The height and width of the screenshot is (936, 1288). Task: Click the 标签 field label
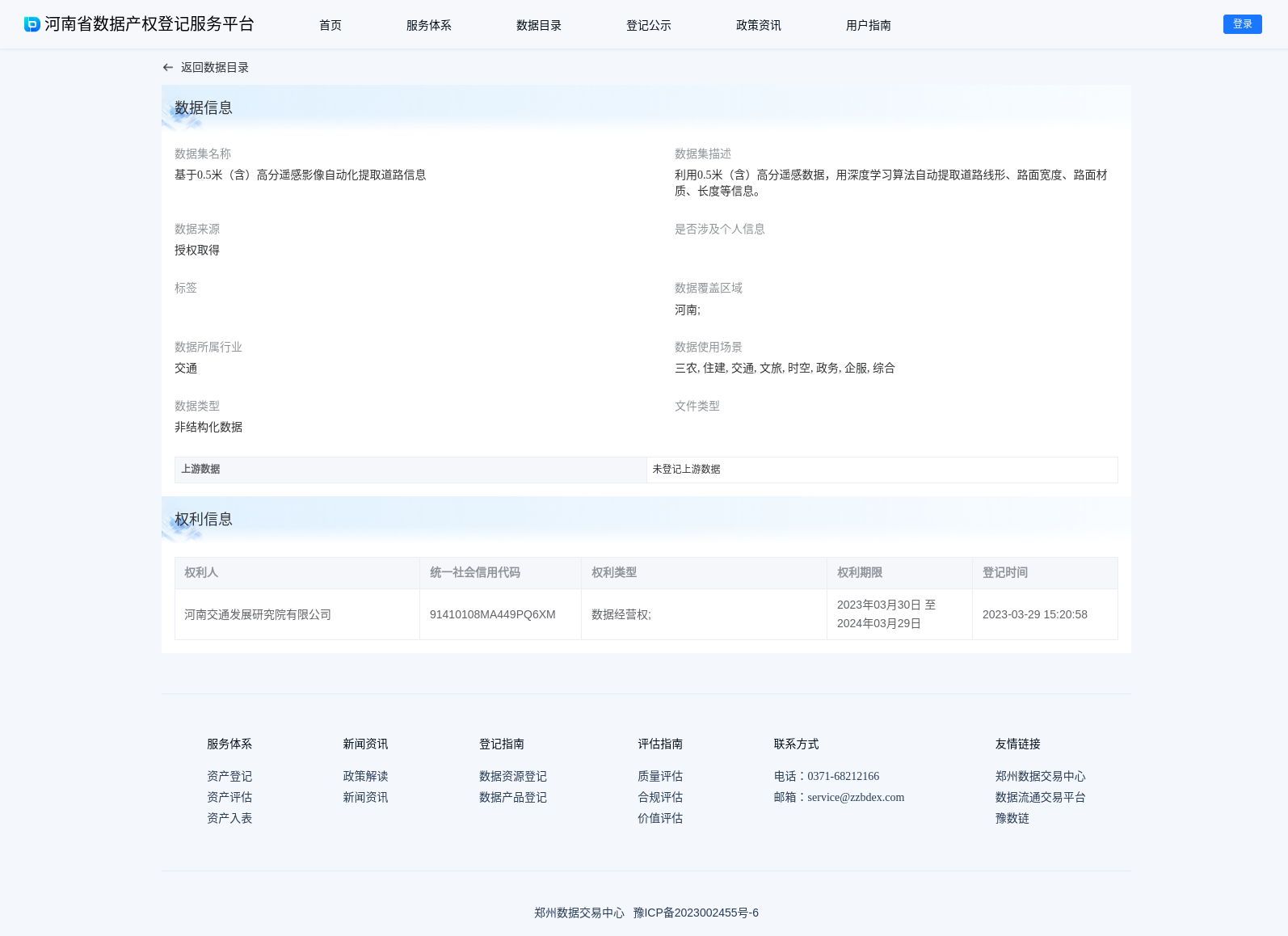click(x=186, y=288)
